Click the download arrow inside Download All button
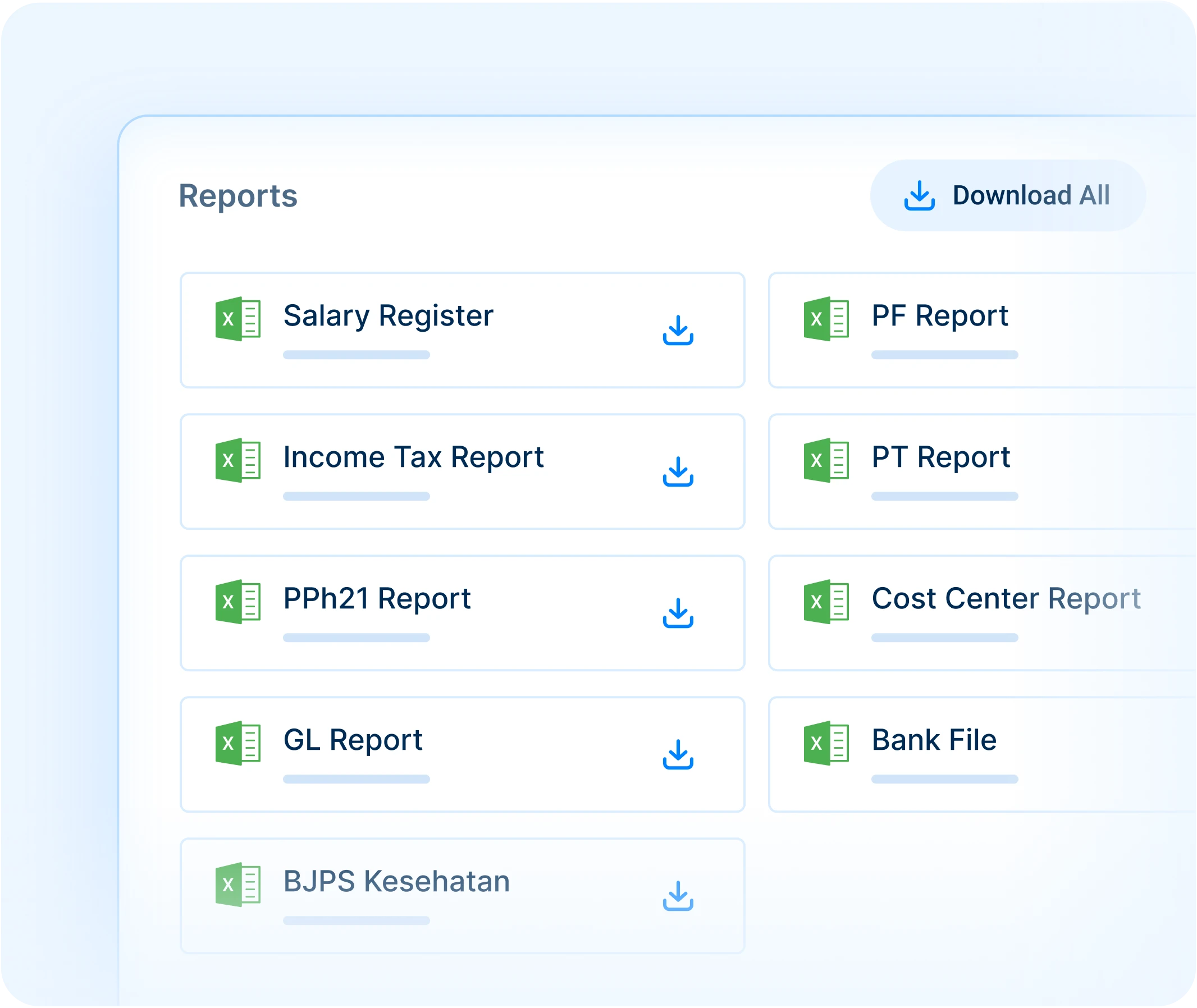1197x1008 pixels. click(920, 196)
